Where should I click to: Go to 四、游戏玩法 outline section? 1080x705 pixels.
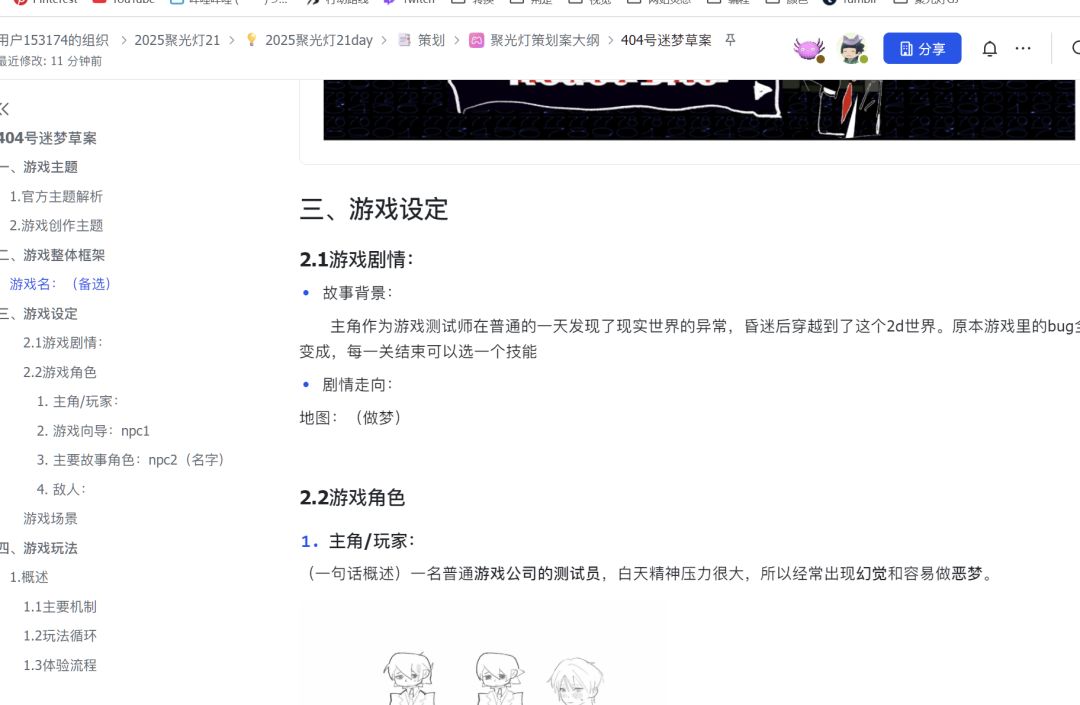pos(39,548)
